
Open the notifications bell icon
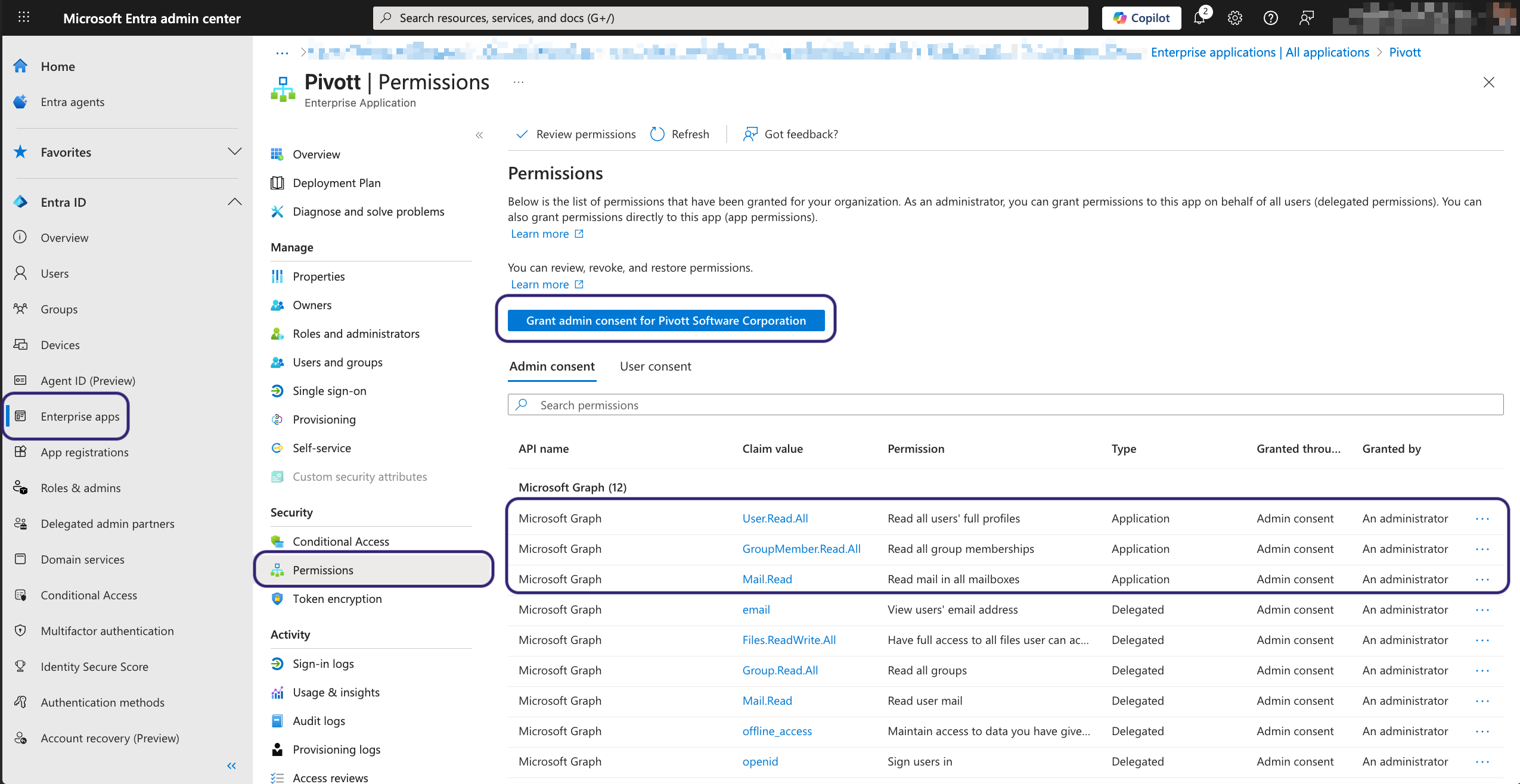point(1199,18)
